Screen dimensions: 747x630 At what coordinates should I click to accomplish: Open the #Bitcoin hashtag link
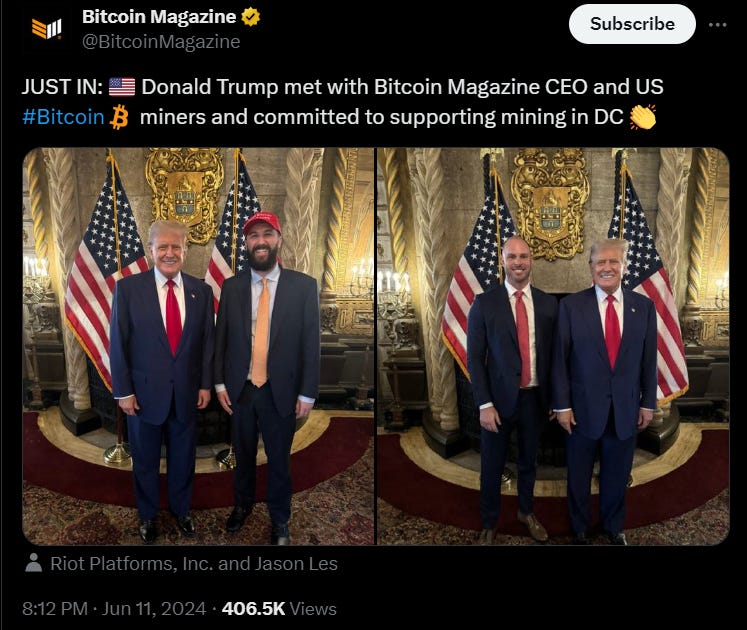click(x=63, y=117)
